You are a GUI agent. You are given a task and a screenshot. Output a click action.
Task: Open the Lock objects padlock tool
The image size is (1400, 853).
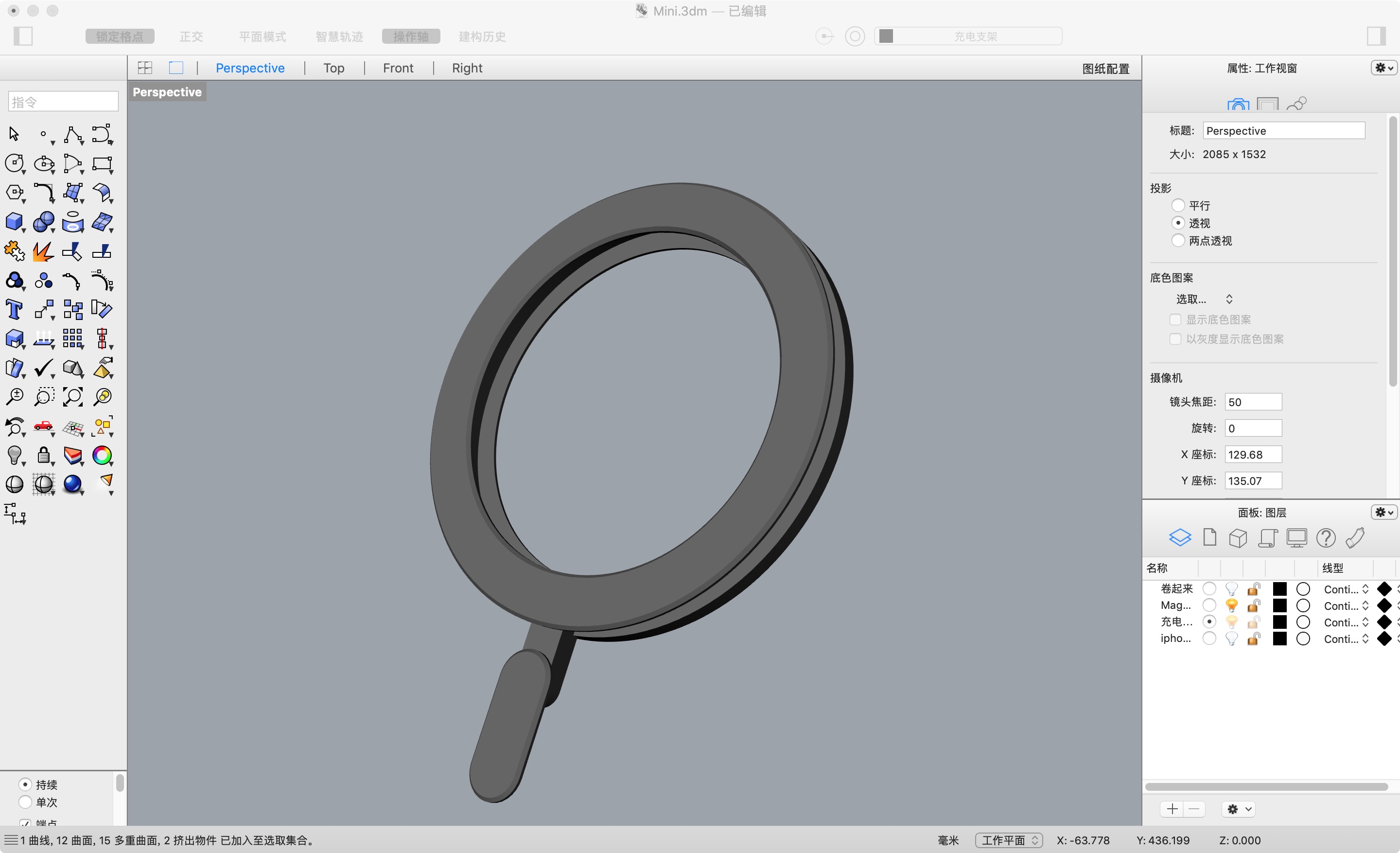point(44,455)
